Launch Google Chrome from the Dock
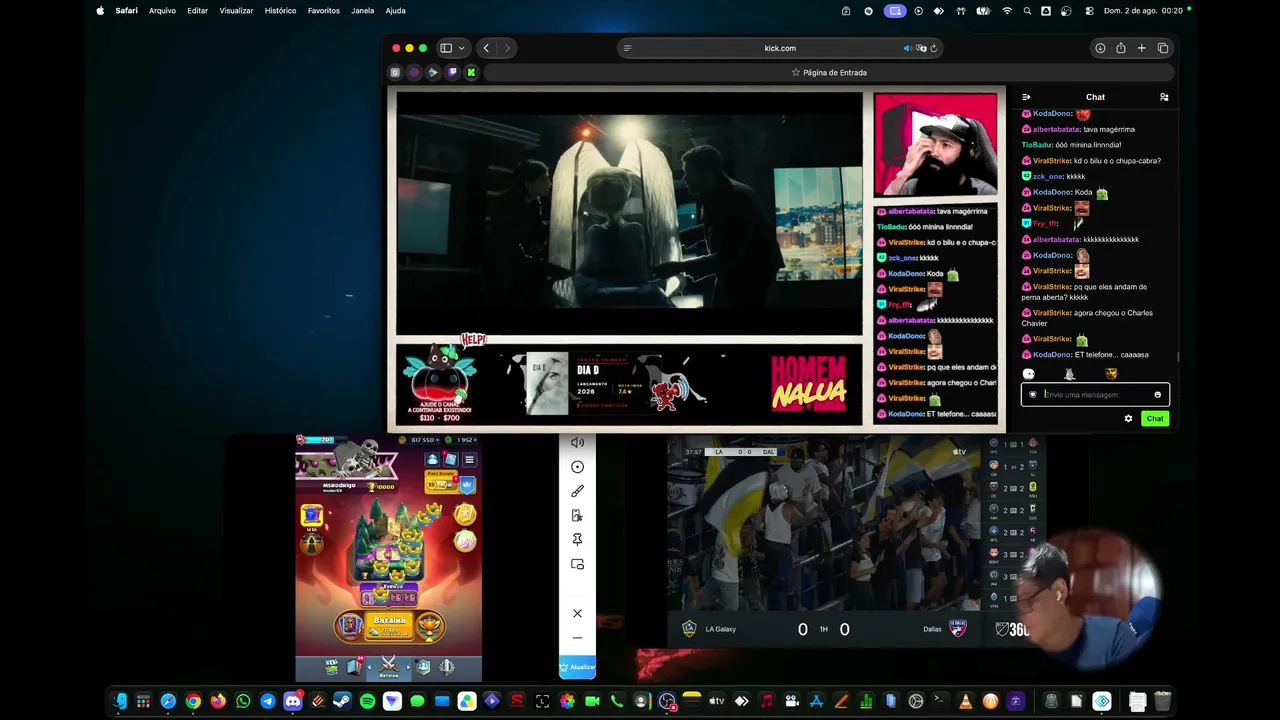 point(193,701)
